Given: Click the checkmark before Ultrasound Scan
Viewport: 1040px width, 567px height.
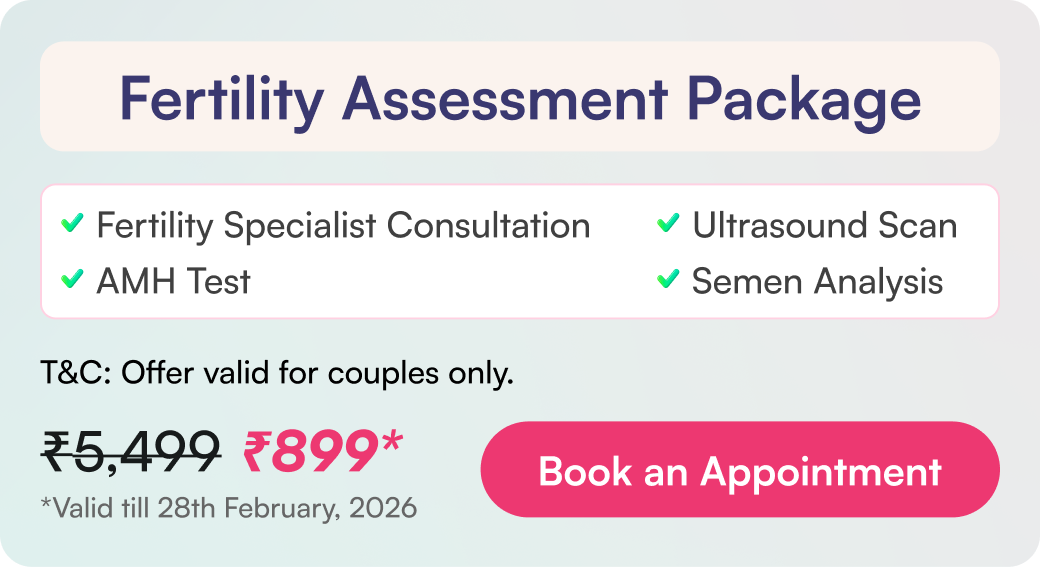Looking at the screenshot, I should pos(668,225).
